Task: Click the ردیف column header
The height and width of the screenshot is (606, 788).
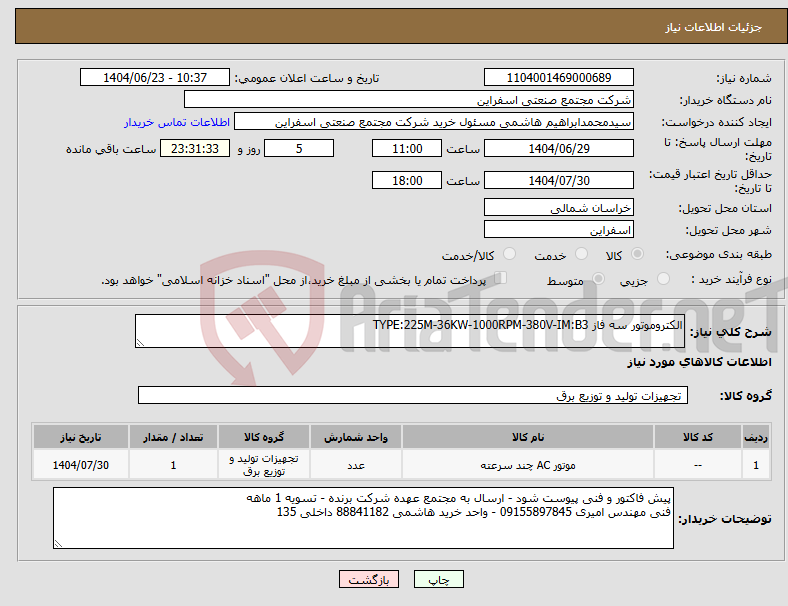Action: pos(755,437)
